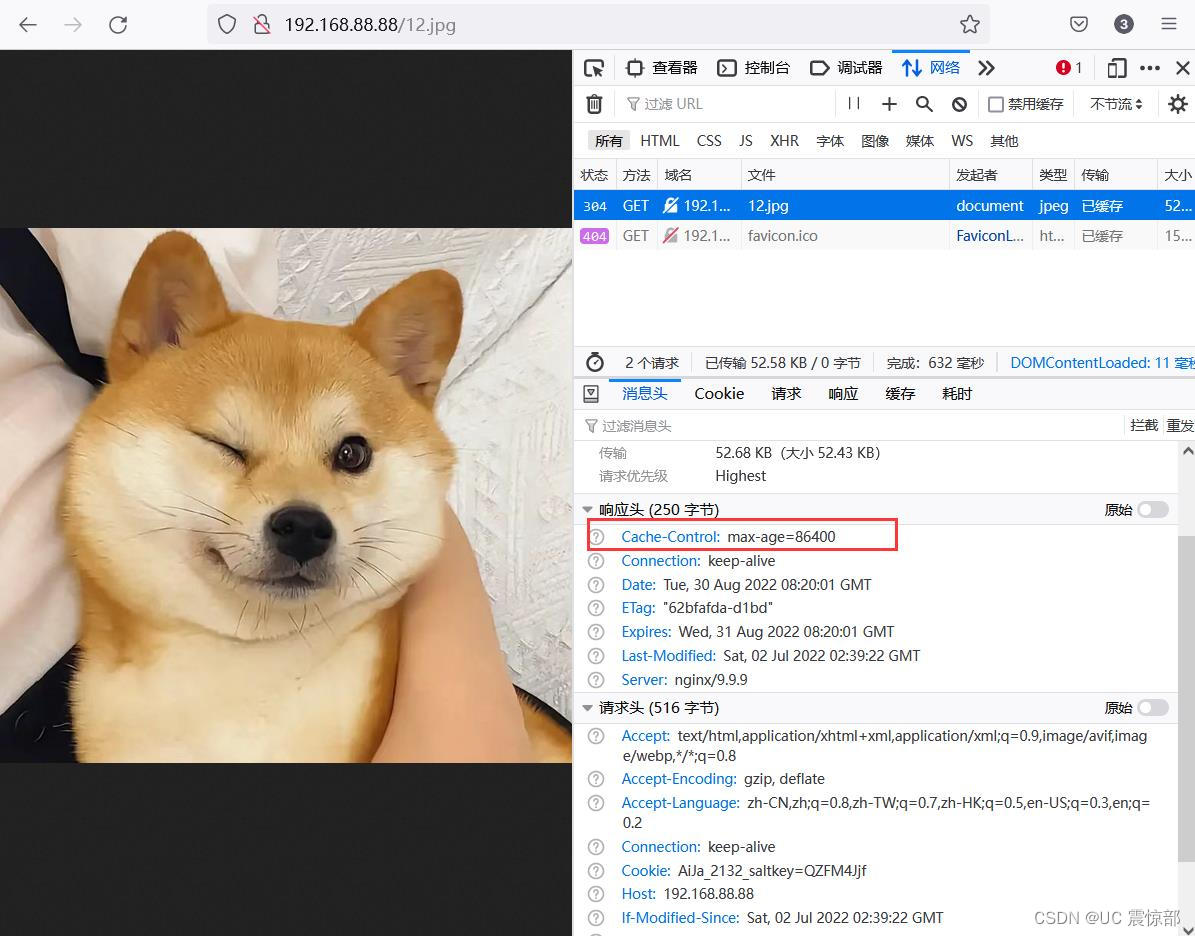Filter requests by XHR type
Screen dimensions: 1195x936
pos(784,140)
